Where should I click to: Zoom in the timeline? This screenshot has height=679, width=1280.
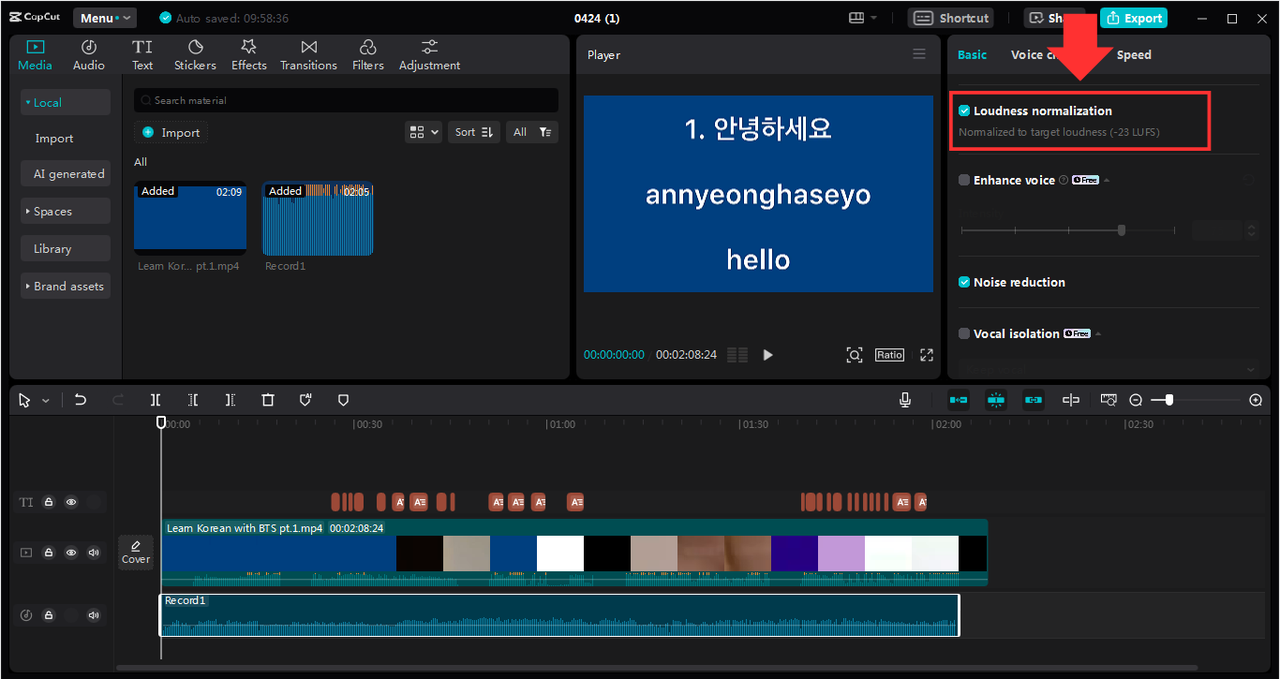(1256, 400)
